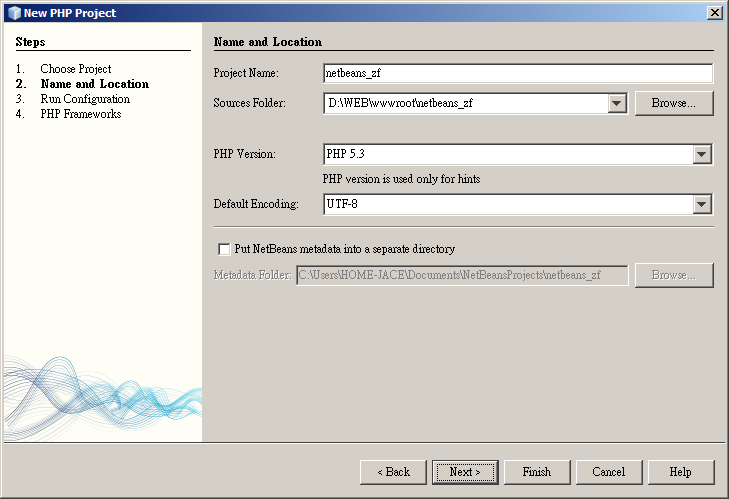Open Help for this wizard

(x=681, y=472)
